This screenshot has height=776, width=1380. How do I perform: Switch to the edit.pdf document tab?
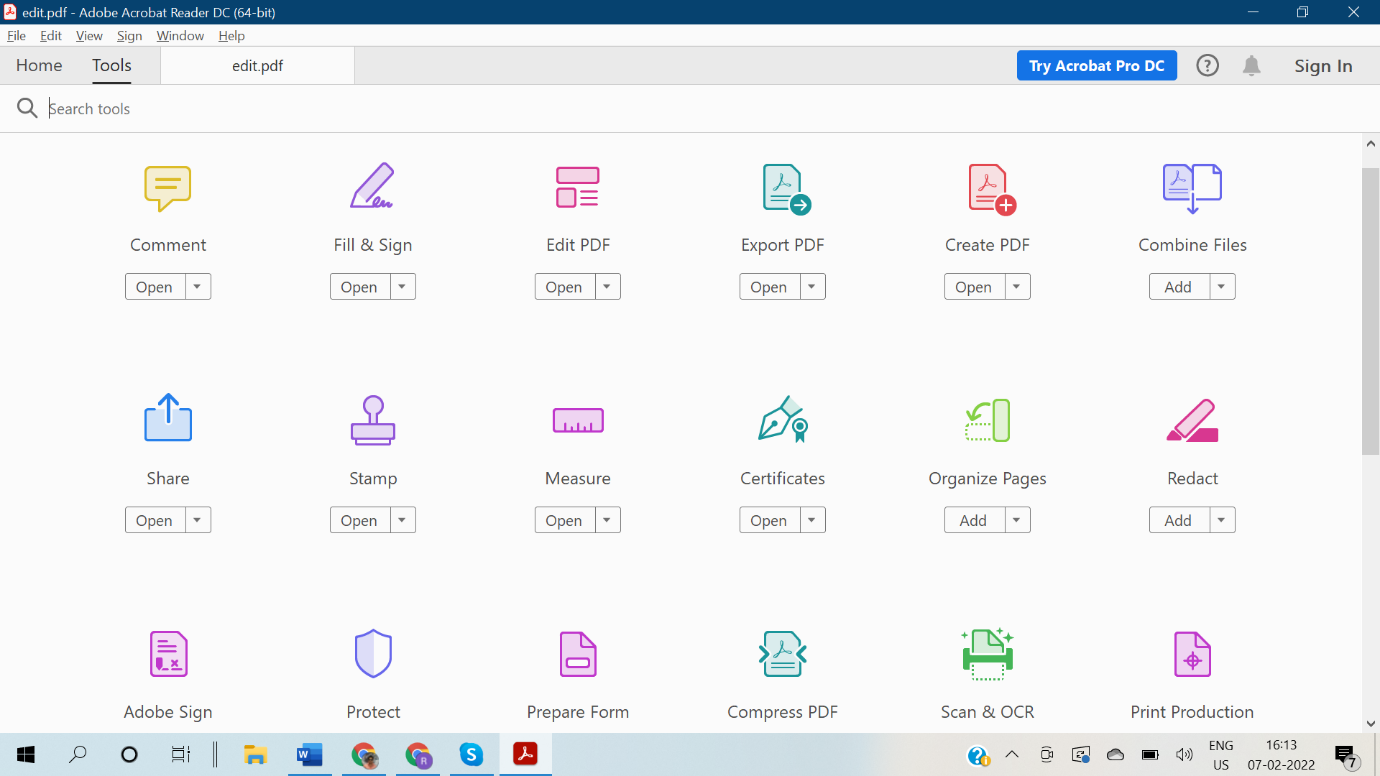pyautogui.click(x=257, y=66)
